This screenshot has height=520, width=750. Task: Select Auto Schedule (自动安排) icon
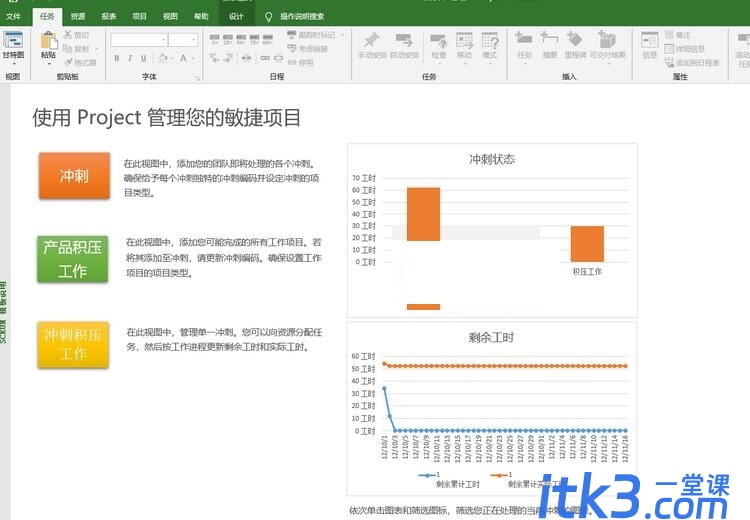(404, 40)
